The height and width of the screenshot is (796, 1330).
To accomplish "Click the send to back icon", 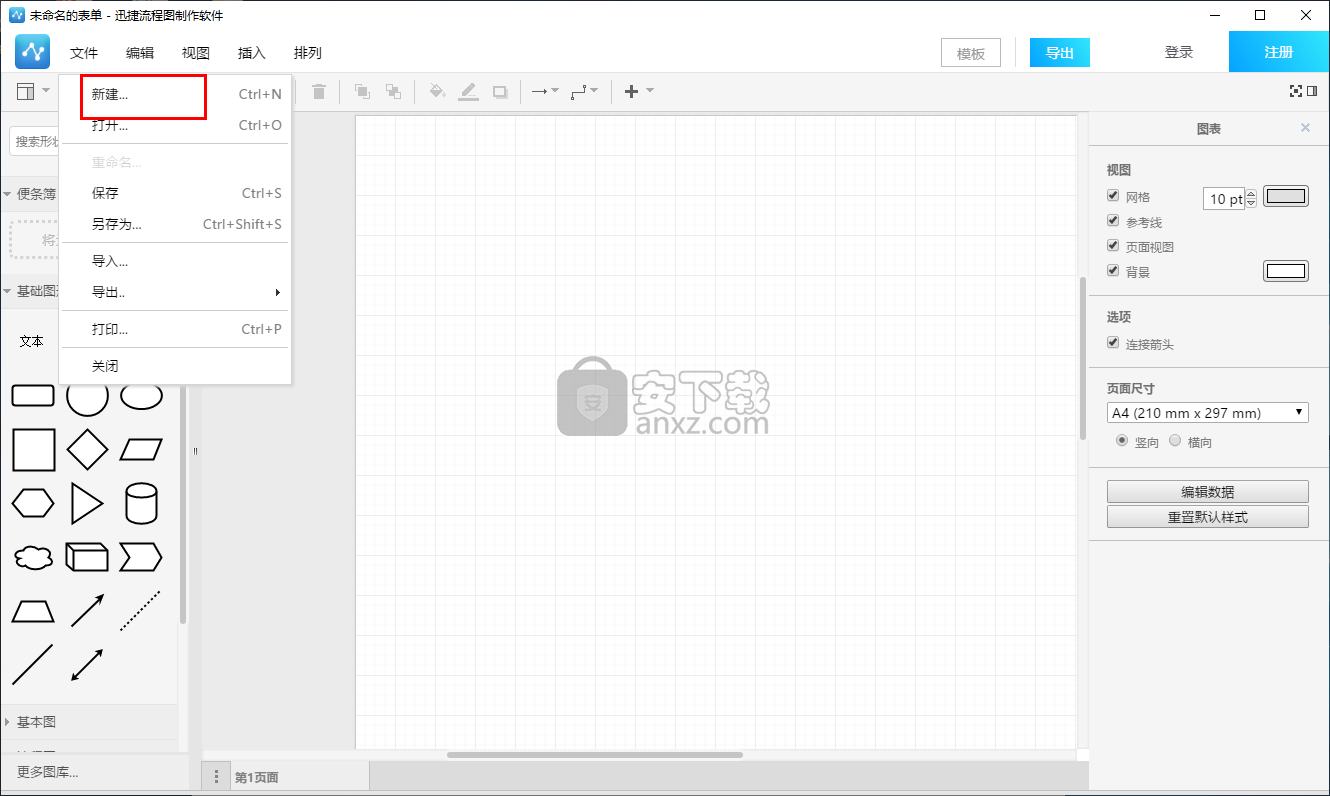I will pyautogui.click(x=393, y=92).
